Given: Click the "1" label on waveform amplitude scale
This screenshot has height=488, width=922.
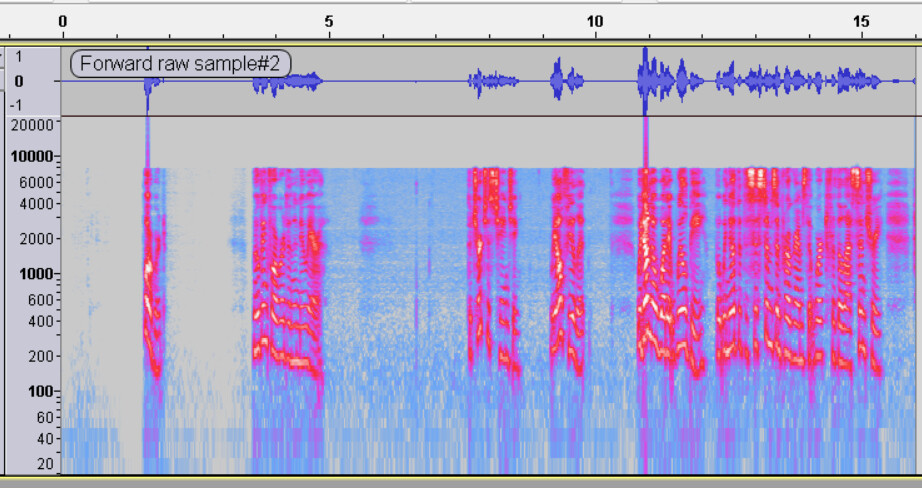Looking at the screenshot, I should pos(19,57).
